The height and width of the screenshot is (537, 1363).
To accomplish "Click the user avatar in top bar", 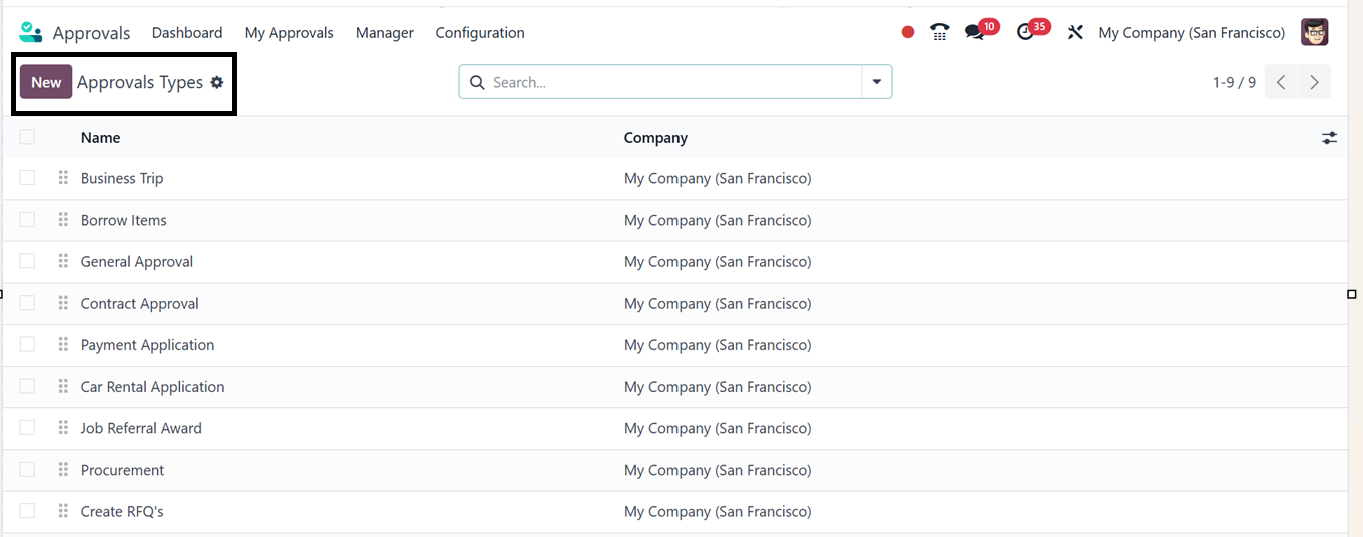I will coord(1314,32).
